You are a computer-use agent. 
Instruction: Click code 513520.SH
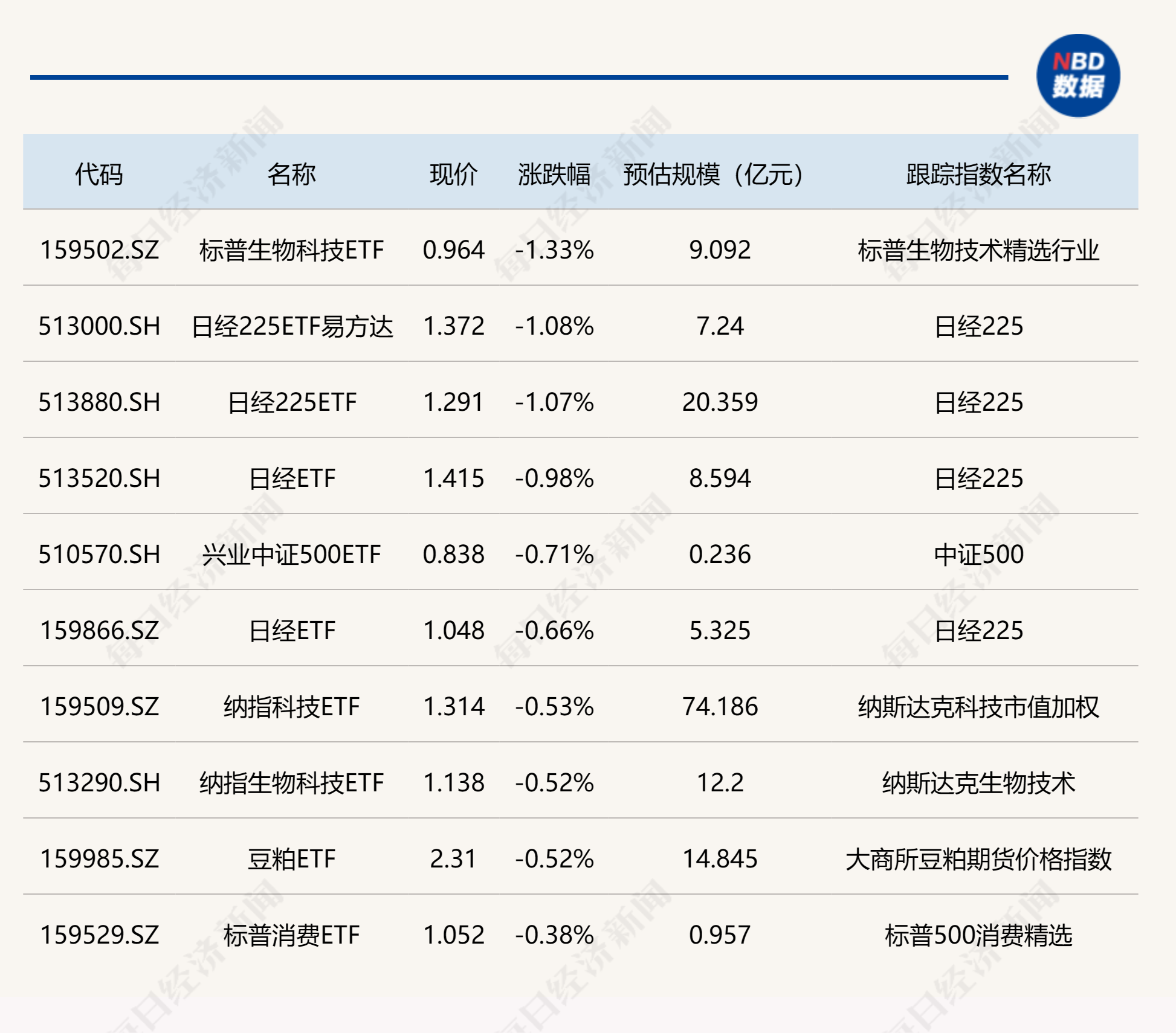pyautogui.click(x=100, y=478)
